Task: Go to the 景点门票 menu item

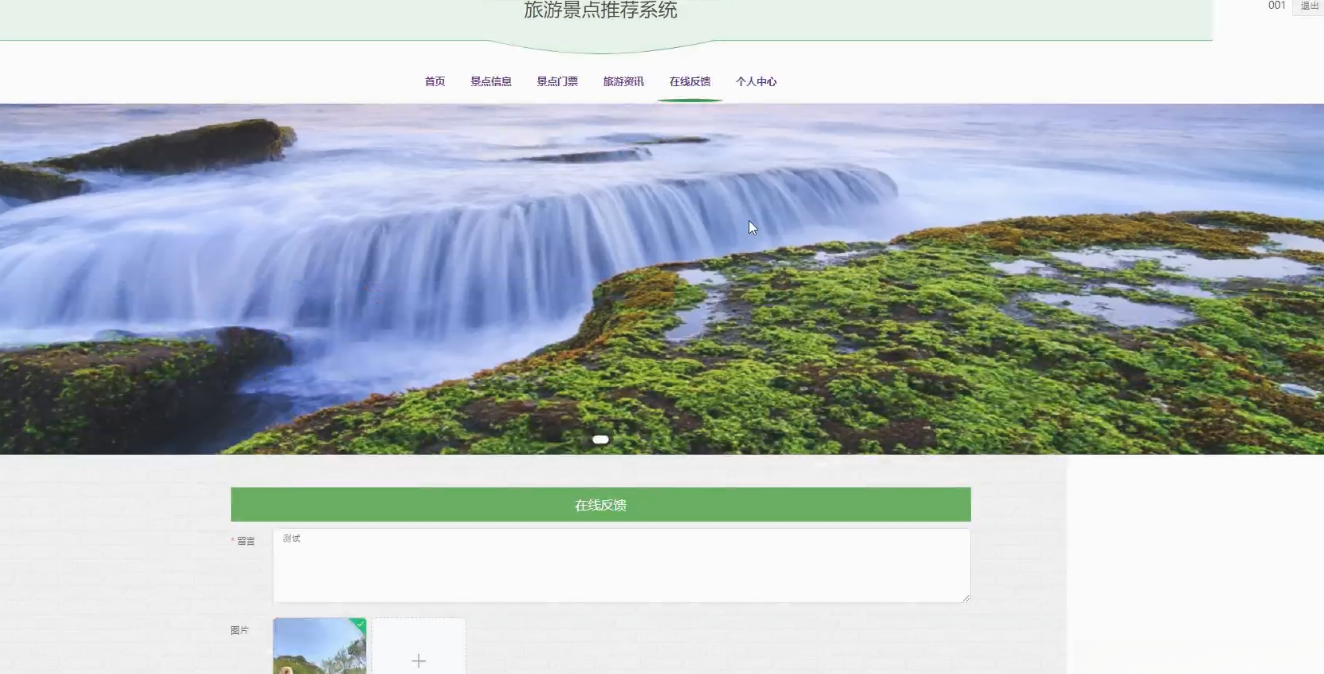Action: [x=557, y=82]
